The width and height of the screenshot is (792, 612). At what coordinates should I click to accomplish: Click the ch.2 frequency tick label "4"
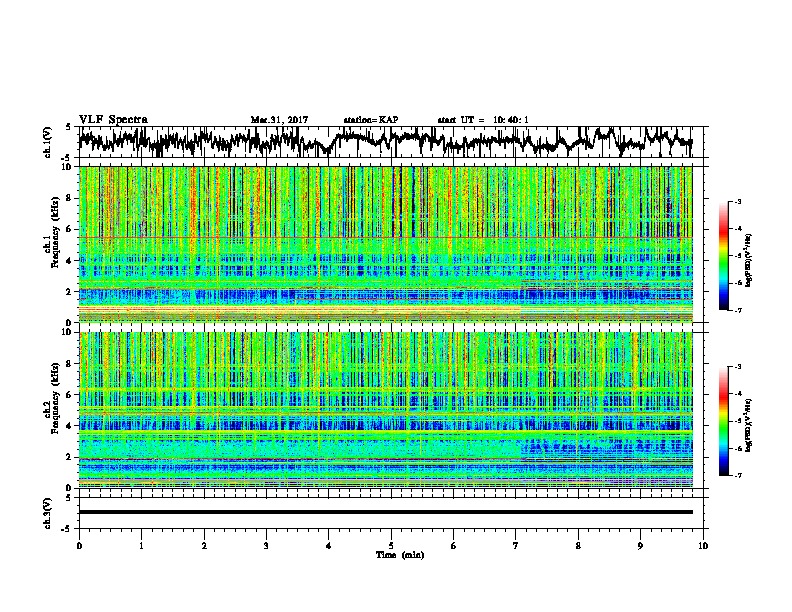(71, 426)
